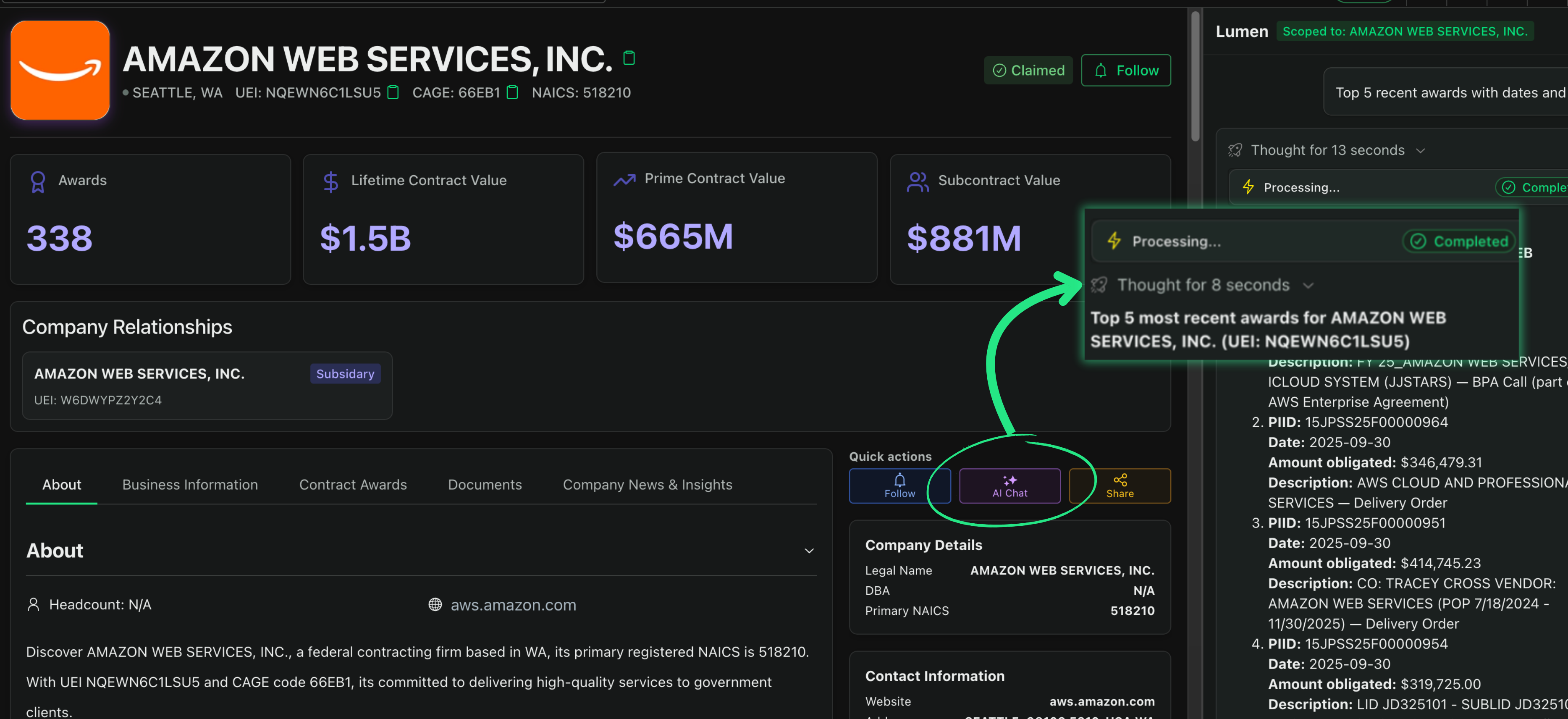Click the NAICS: 518210 header text
This screenshot has height=719, width=1568.
coord(581,92)
